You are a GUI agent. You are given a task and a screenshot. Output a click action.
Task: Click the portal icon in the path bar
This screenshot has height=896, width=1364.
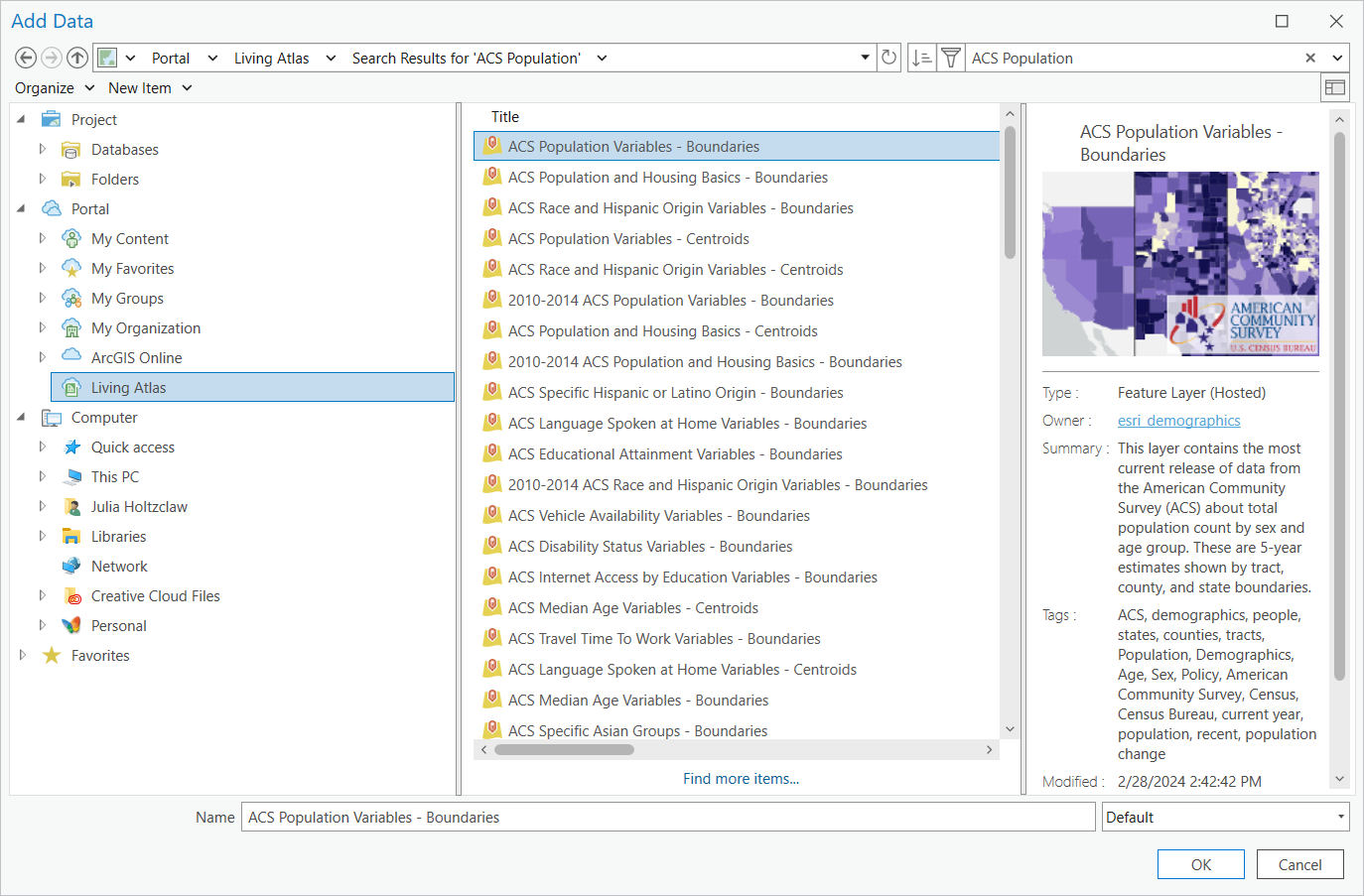(107, 58)
